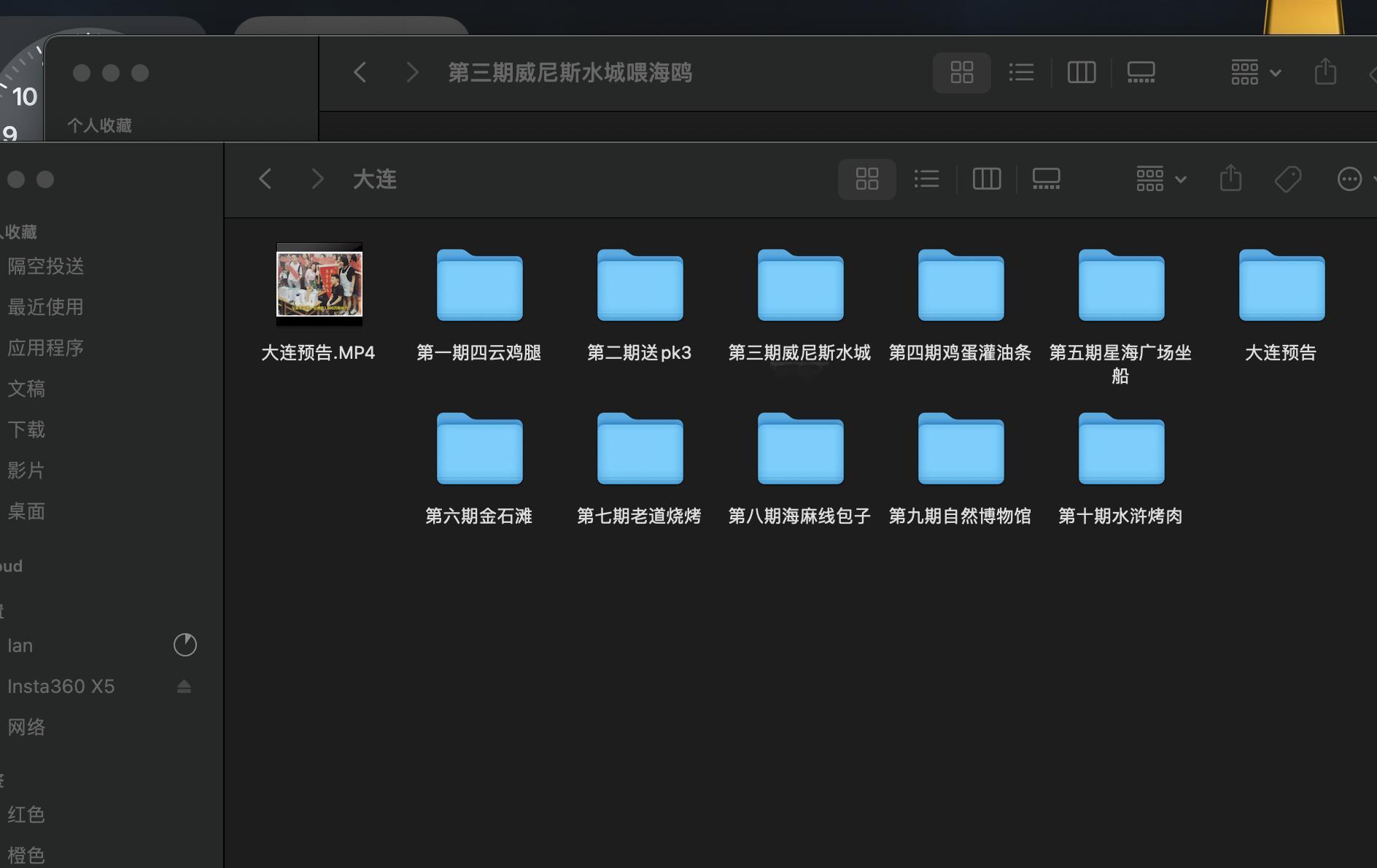Open the 大连预告.MP4 video thumbnail
The image size is (1377, 868).
click(319, 284)
